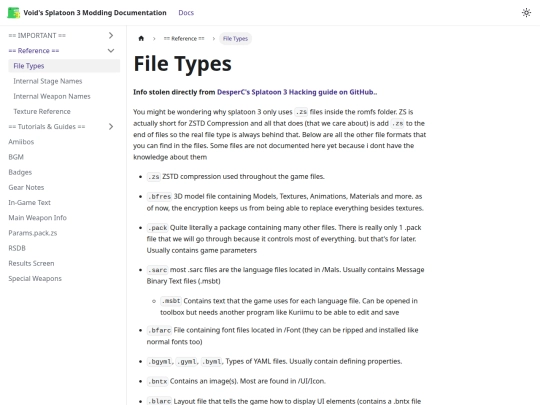Click the .byml code label
The height and width of the screenshot is (405, 540).
[x=212, y=362]
